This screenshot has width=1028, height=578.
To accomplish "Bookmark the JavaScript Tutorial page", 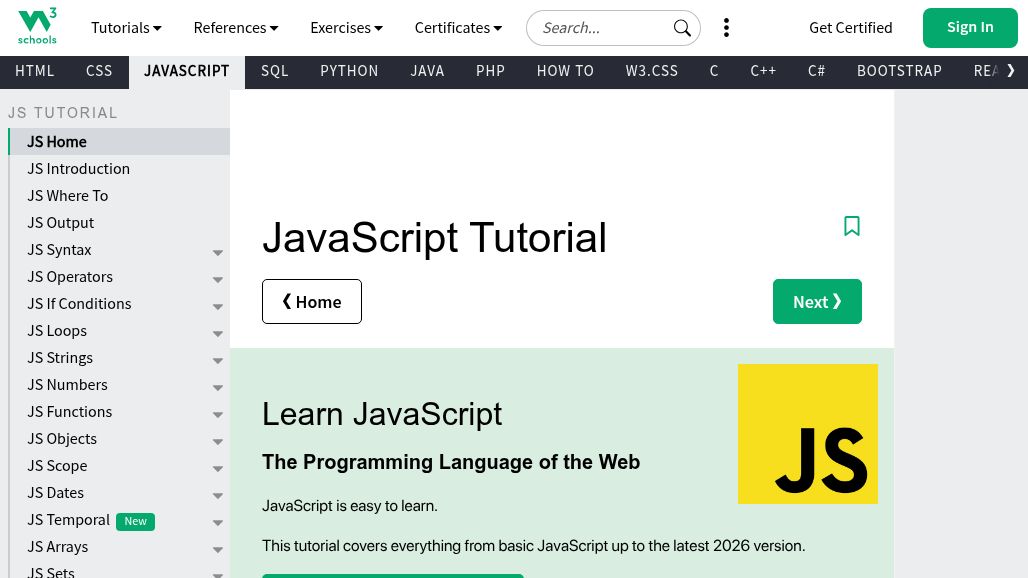I will [x=852, y=226].
